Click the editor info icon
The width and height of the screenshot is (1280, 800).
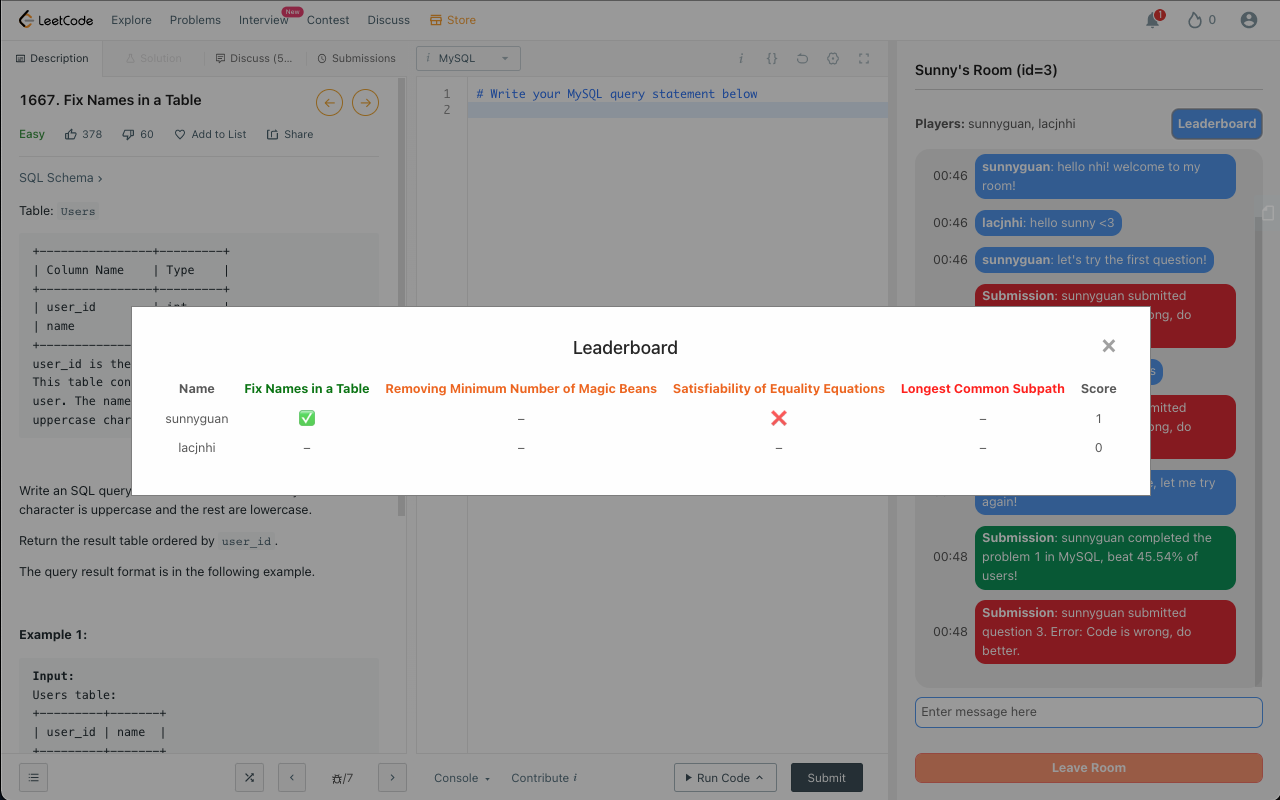pos(741,58)
